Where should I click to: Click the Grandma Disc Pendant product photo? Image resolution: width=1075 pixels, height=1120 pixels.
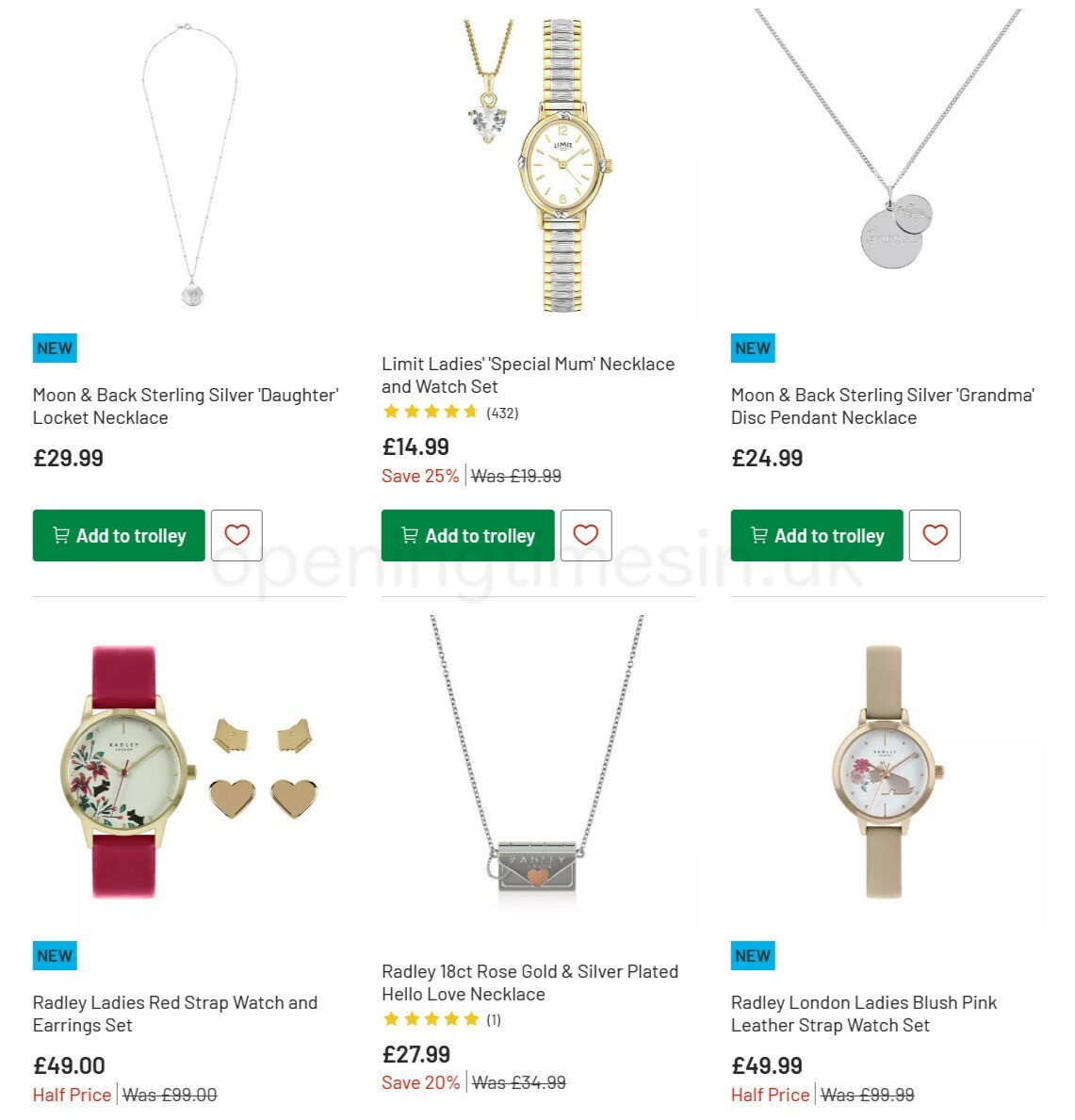point(887,160)
